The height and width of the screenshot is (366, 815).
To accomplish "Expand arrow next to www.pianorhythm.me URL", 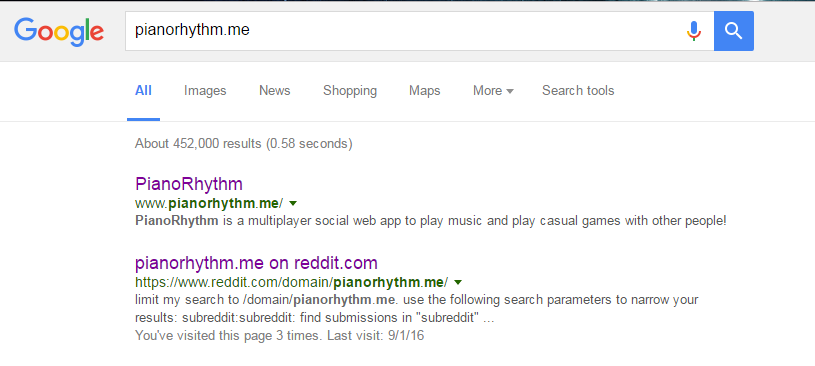I will point(293,202).
